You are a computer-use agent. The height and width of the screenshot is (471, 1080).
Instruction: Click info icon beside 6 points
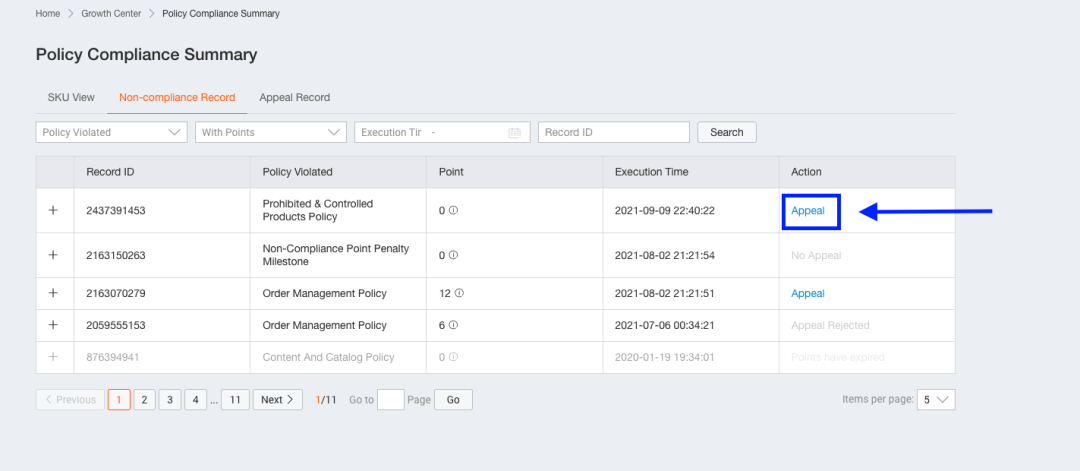click(454, 325)
